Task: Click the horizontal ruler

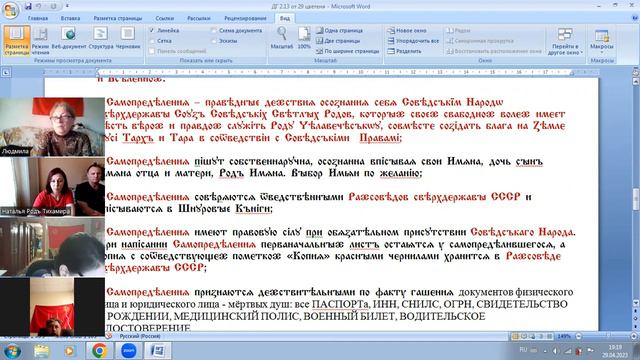Action: pyautogui.click(x=335, y=73)
